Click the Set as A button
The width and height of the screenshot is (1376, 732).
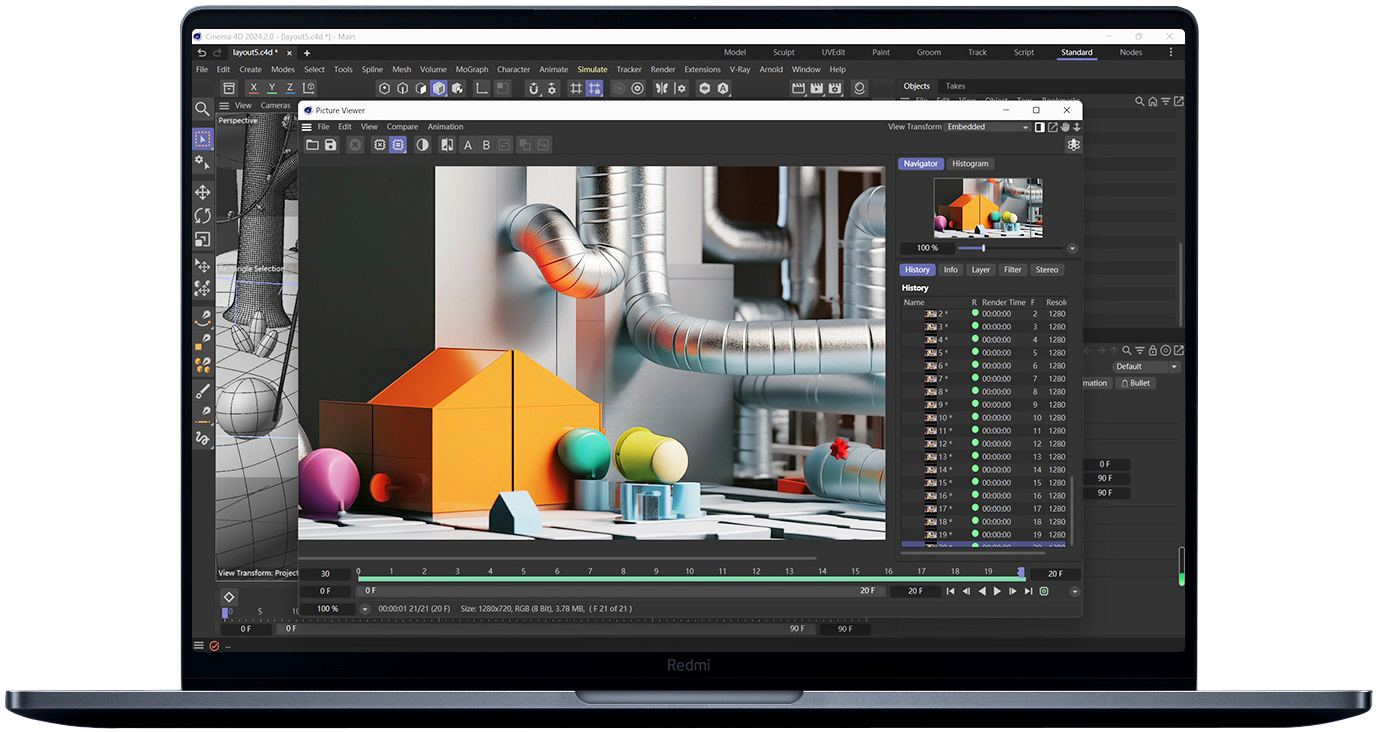(x=468, y=145)
